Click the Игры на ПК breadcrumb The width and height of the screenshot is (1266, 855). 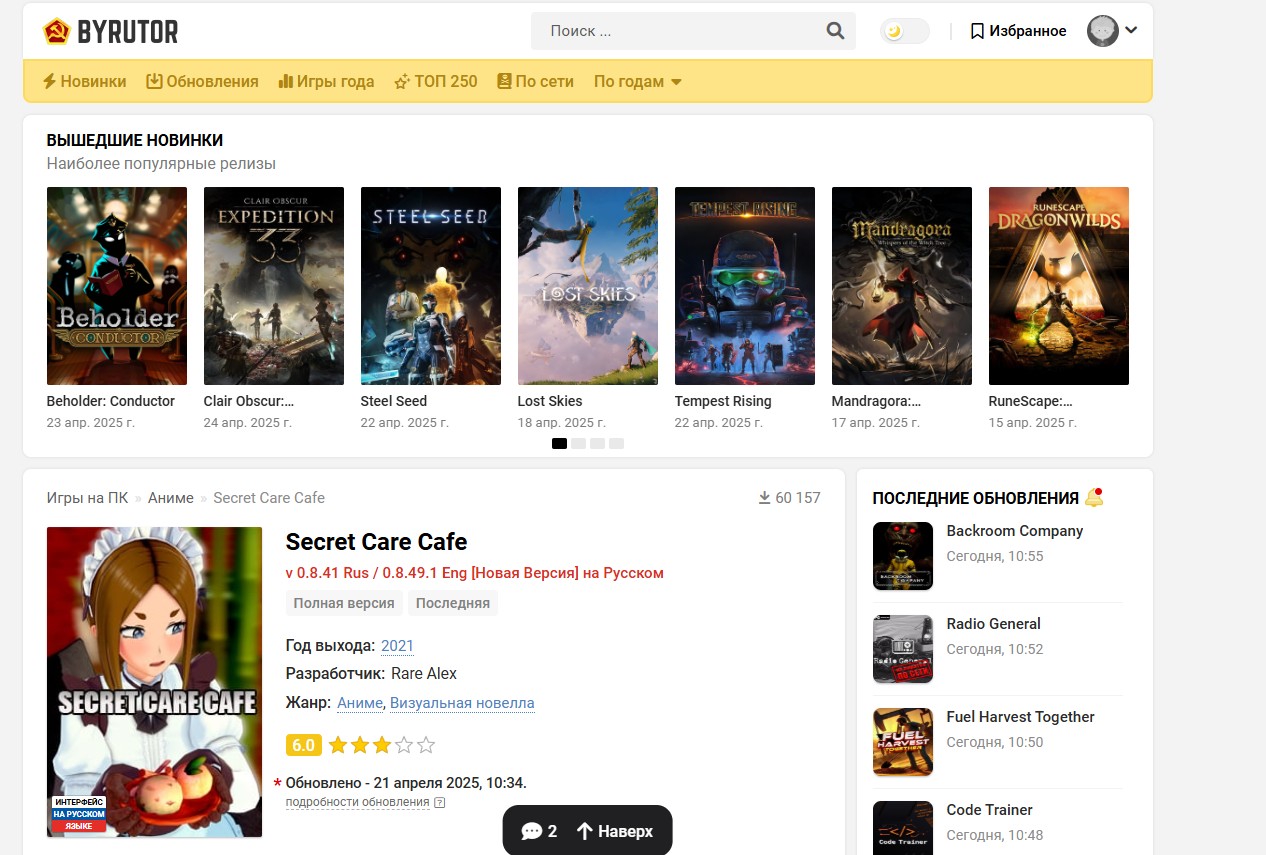[x=87, y=498]
